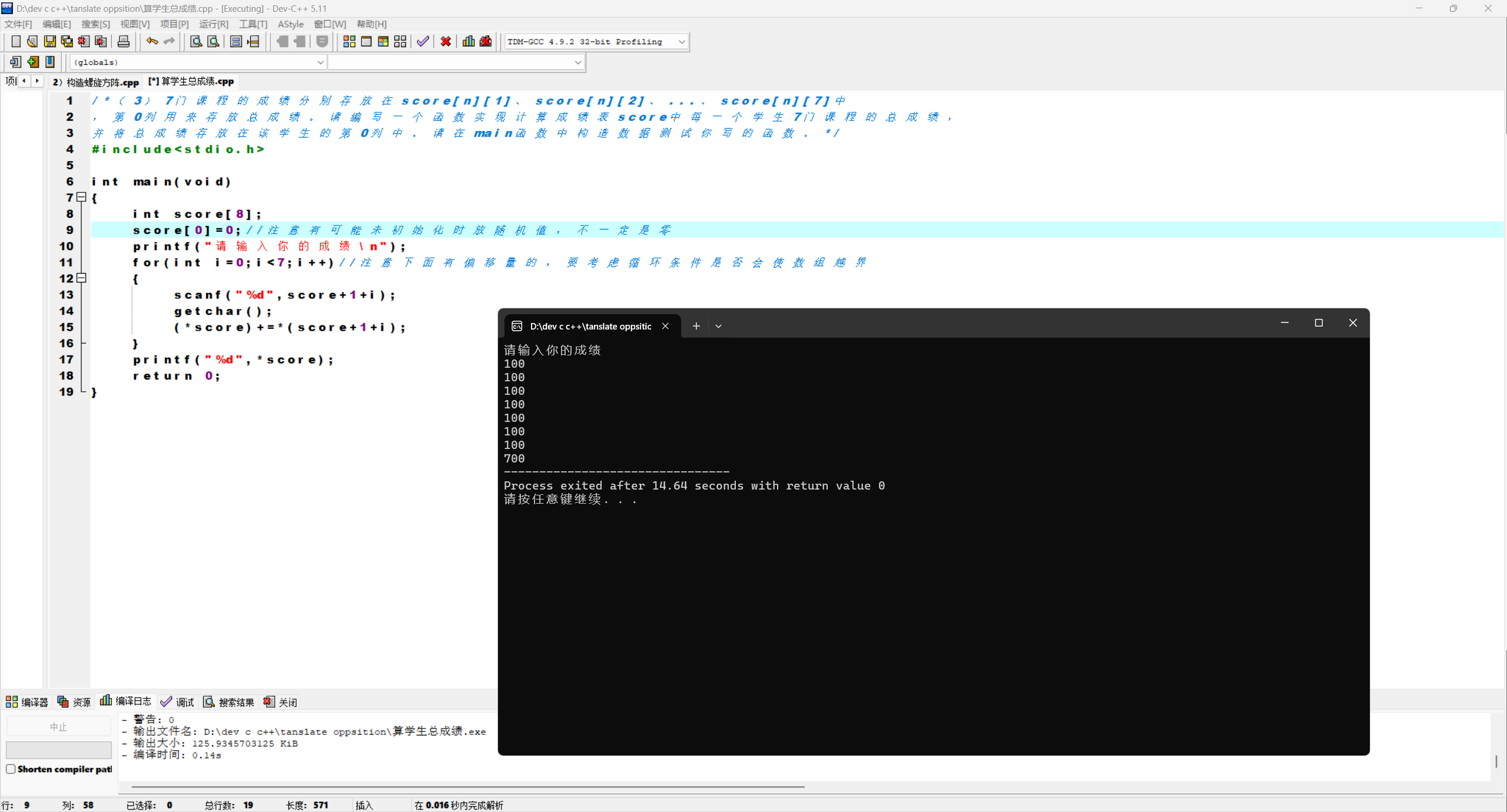Collapse for-loop block fold at line 12
The height and width of the screenshot is (812, 1507).
82,278
